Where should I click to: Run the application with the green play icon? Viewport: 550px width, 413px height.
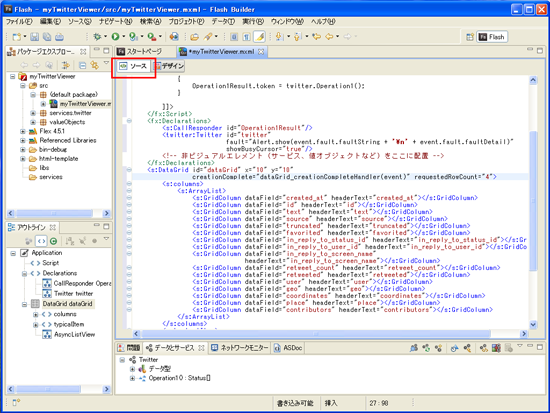[x=115, y=36]
